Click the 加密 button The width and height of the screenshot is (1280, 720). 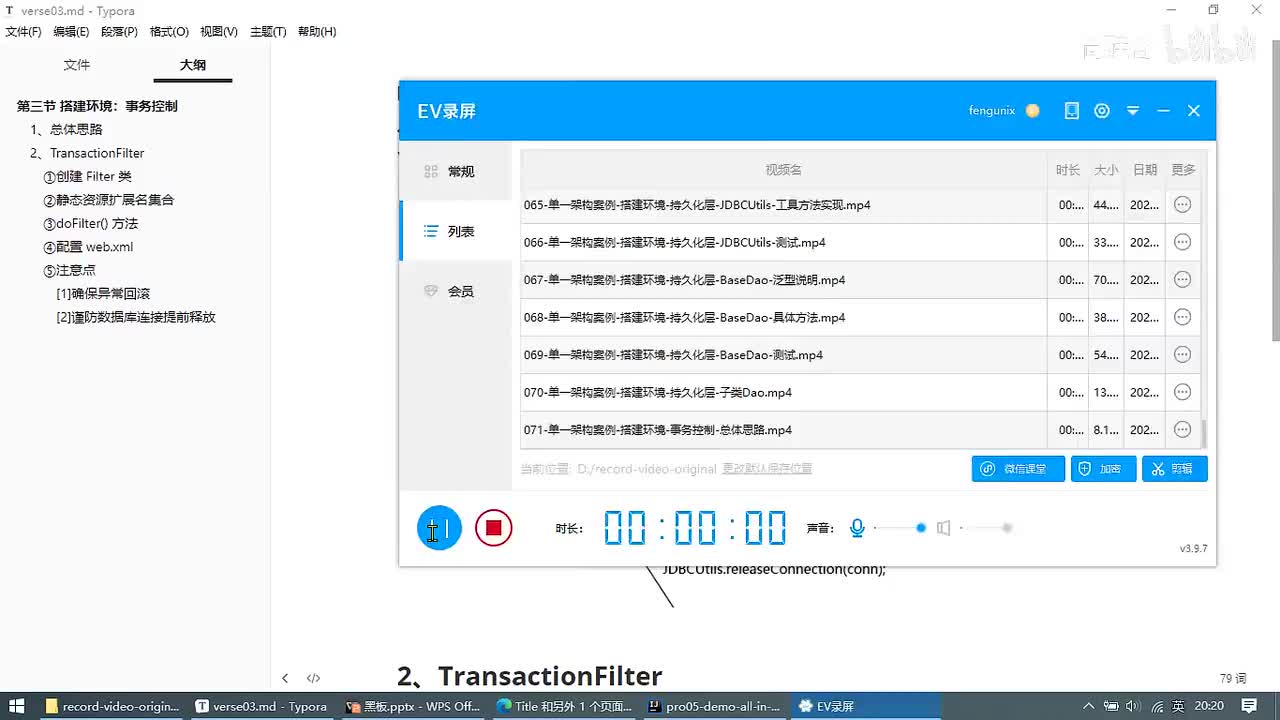(1103, 468)
